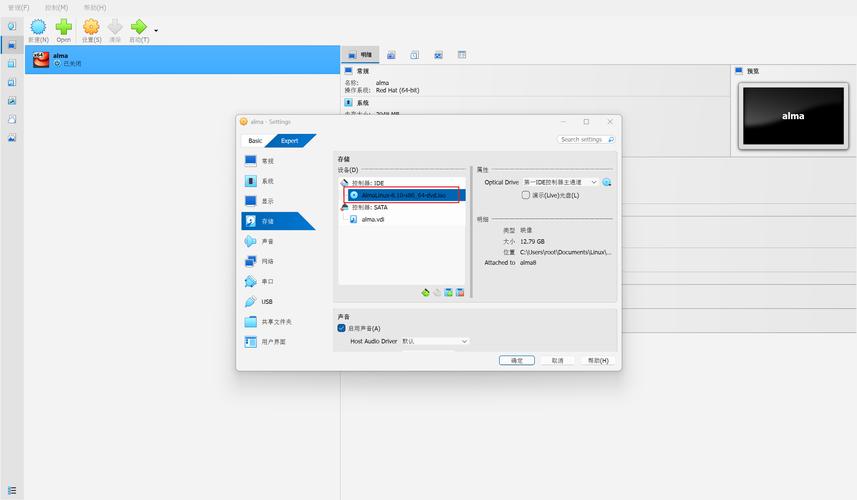Click the remove attachment icon below the device tree
The height and width of the screenshot is (500, 857).
click(460, 292)
